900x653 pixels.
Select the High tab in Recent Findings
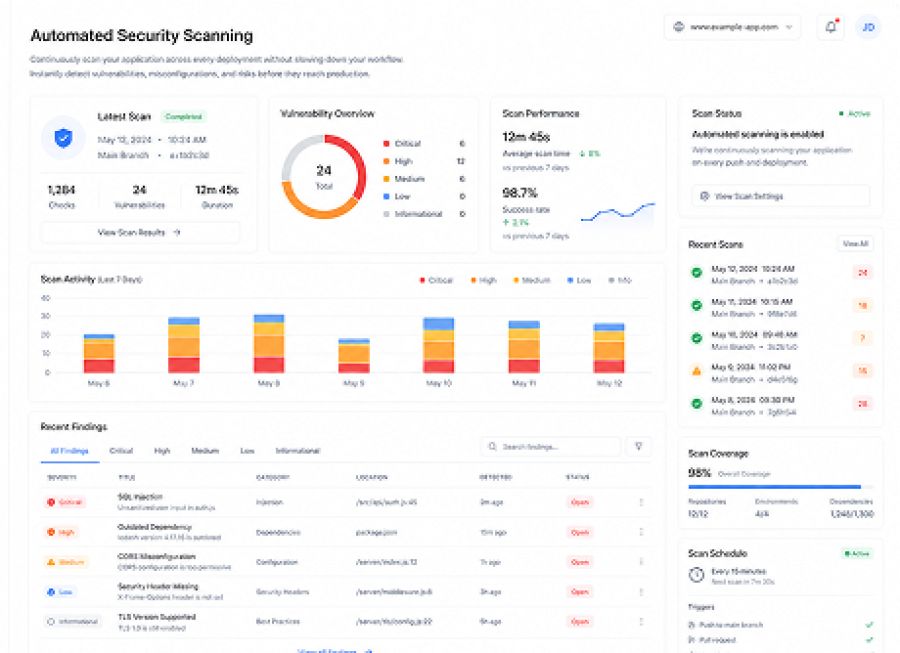[x=162, y=451]
